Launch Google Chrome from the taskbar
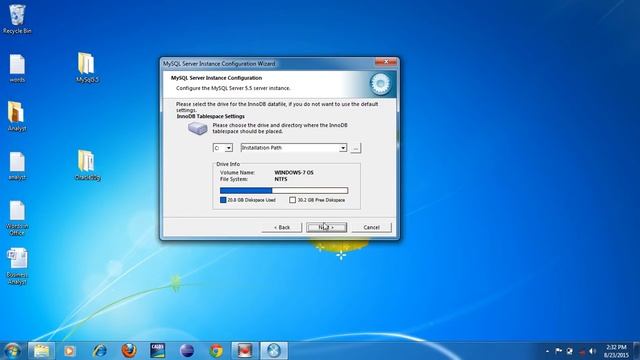 pos(216,351)
